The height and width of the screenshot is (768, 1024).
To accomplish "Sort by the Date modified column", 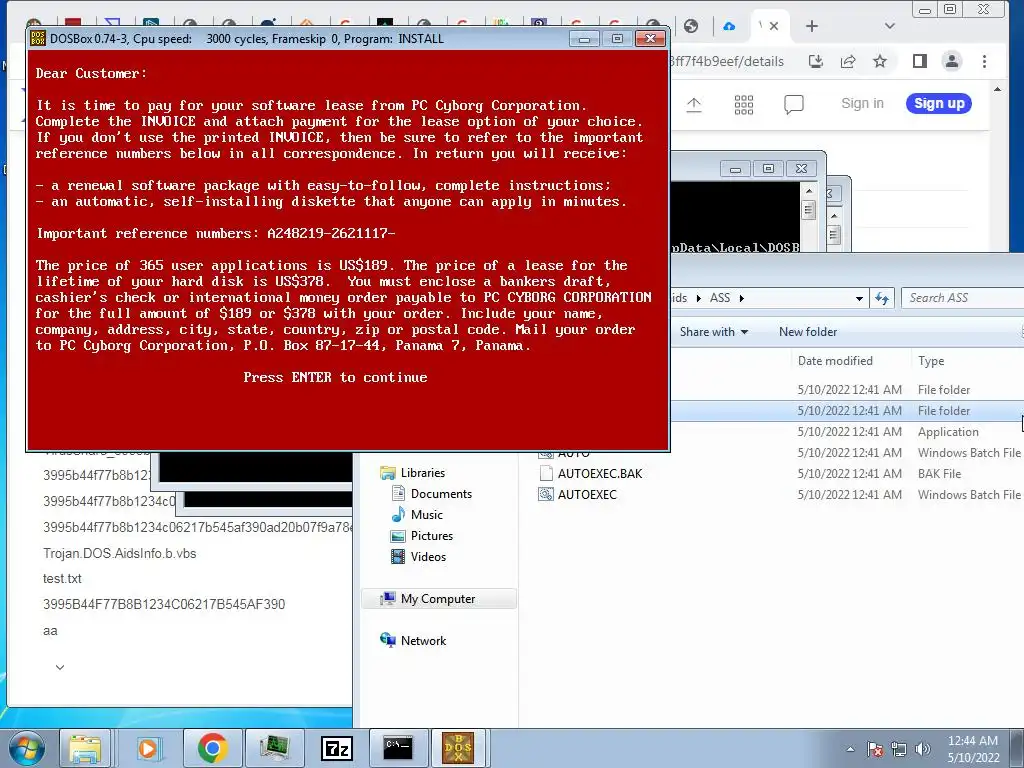I will (x=835, y=360).
